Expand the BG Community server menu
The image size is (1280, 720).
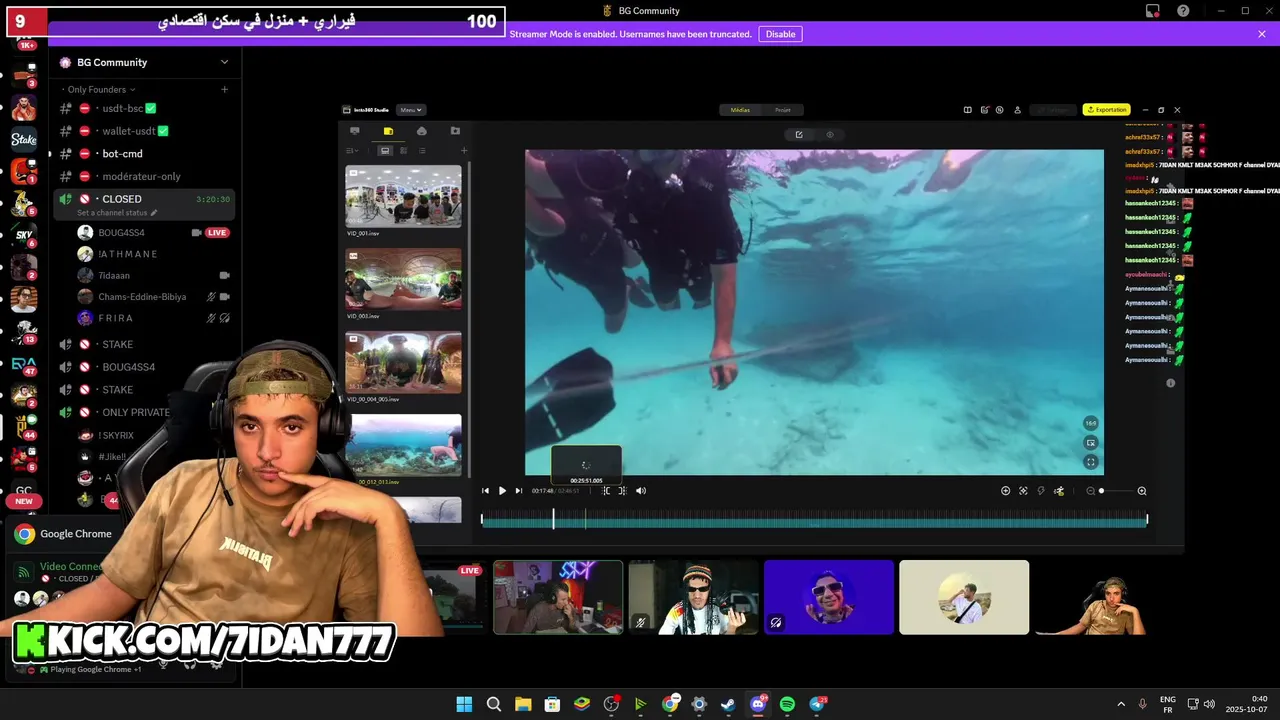(x=224, y=62)
